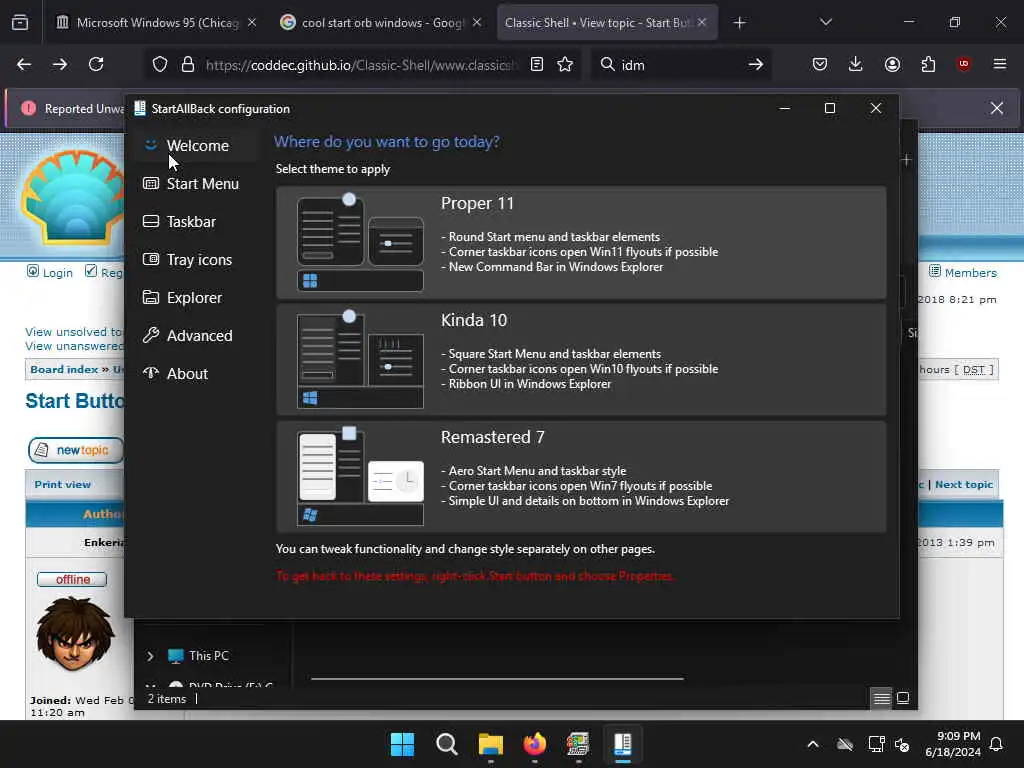Open the Explorer settings page
This screenshot has height=768, width=1024.
point(197,297)
